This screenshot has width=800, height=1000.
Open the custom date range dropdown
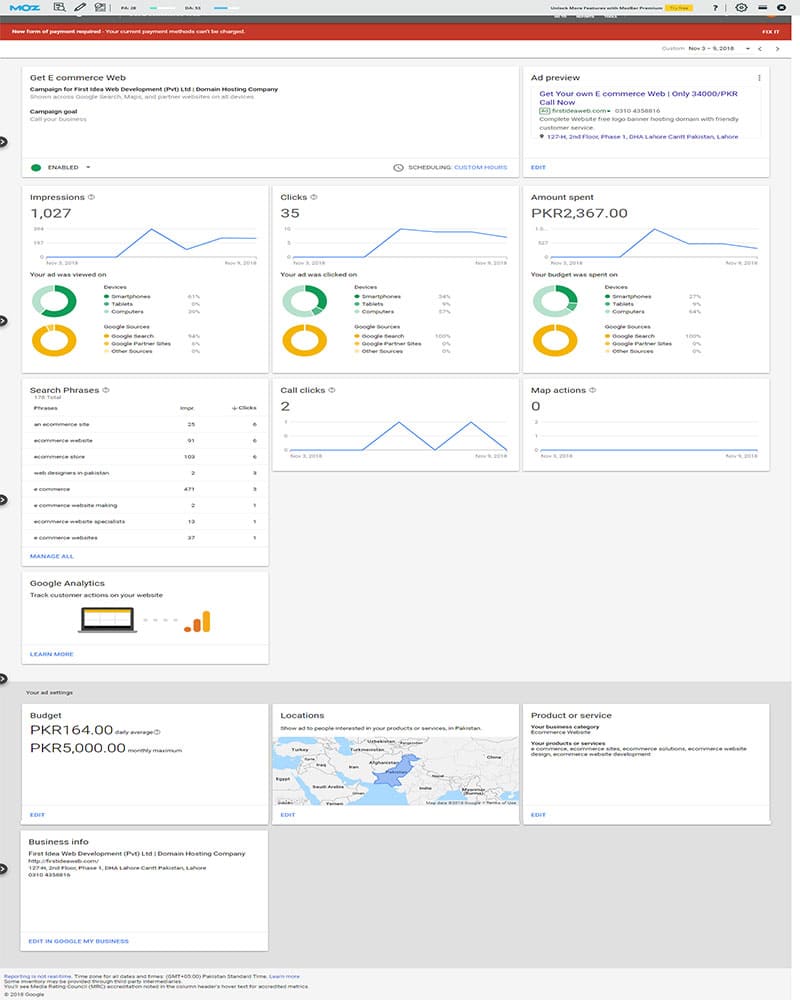click(748, 48)
